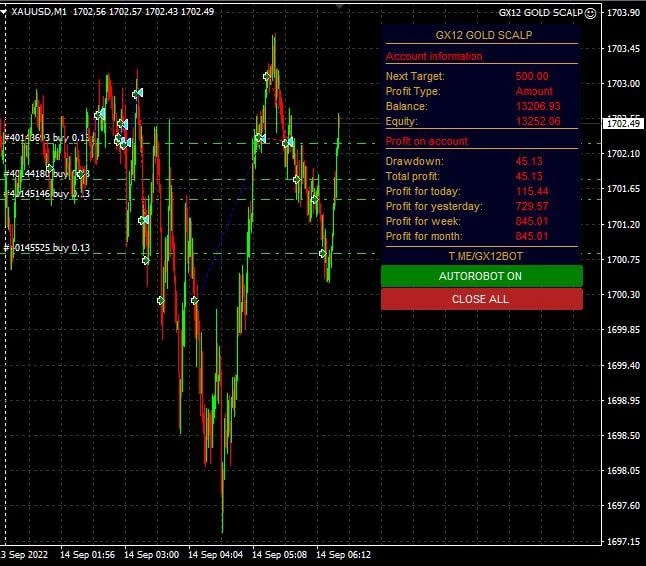The image size is (646, 566).
Task: Click the trade marker near the 1700.75 order line
Action: pos(323,254)
